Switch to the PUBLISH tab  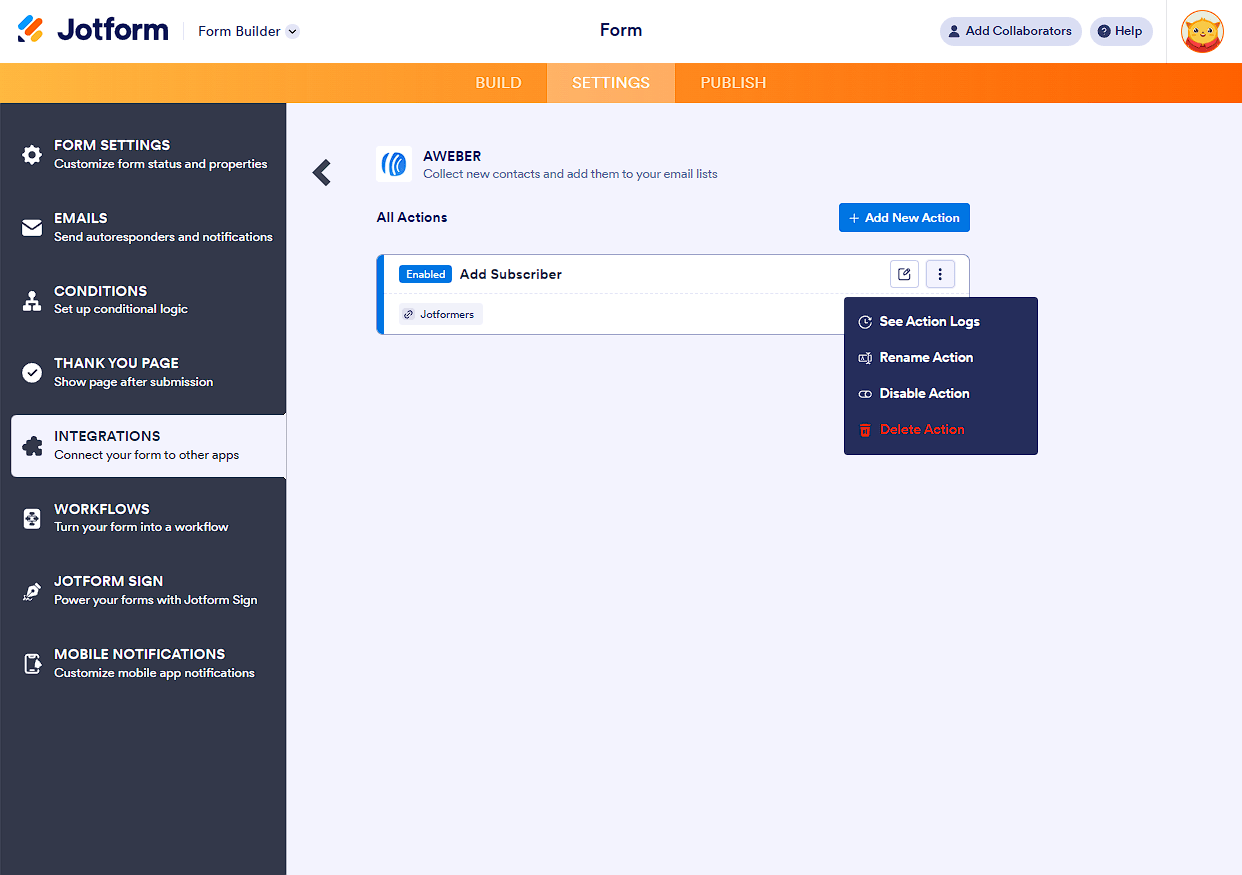tap(733, 83)
